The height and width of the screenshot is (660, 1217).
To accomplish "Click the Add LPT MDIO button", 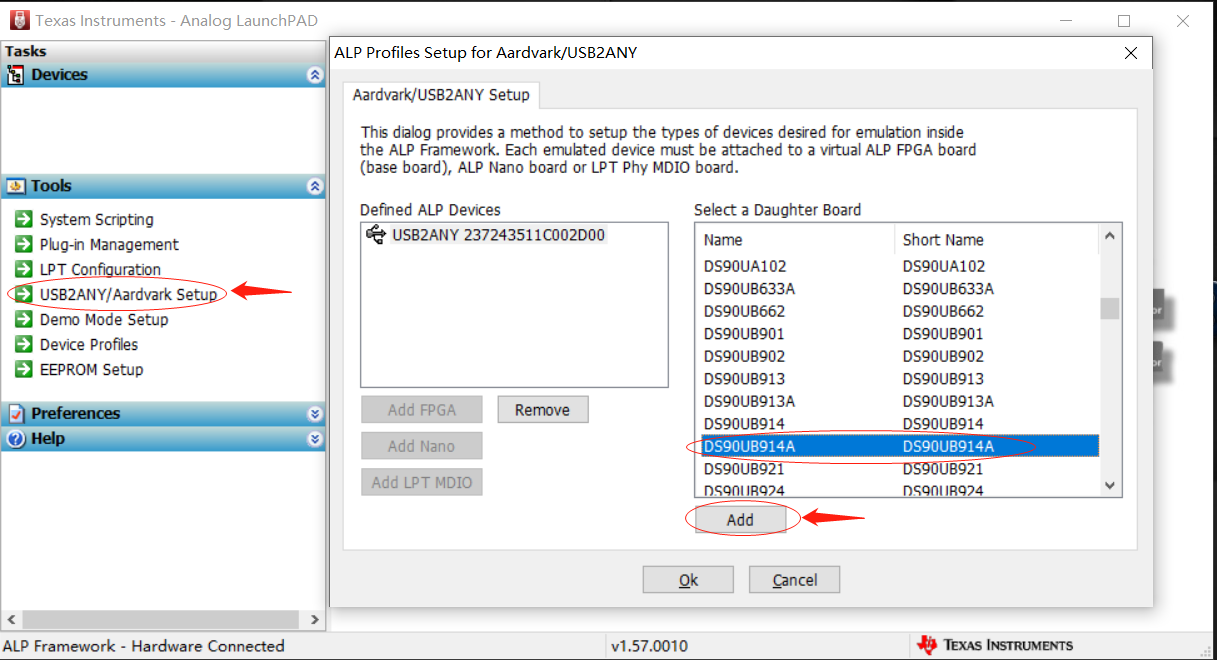I will tap(422, 482).
